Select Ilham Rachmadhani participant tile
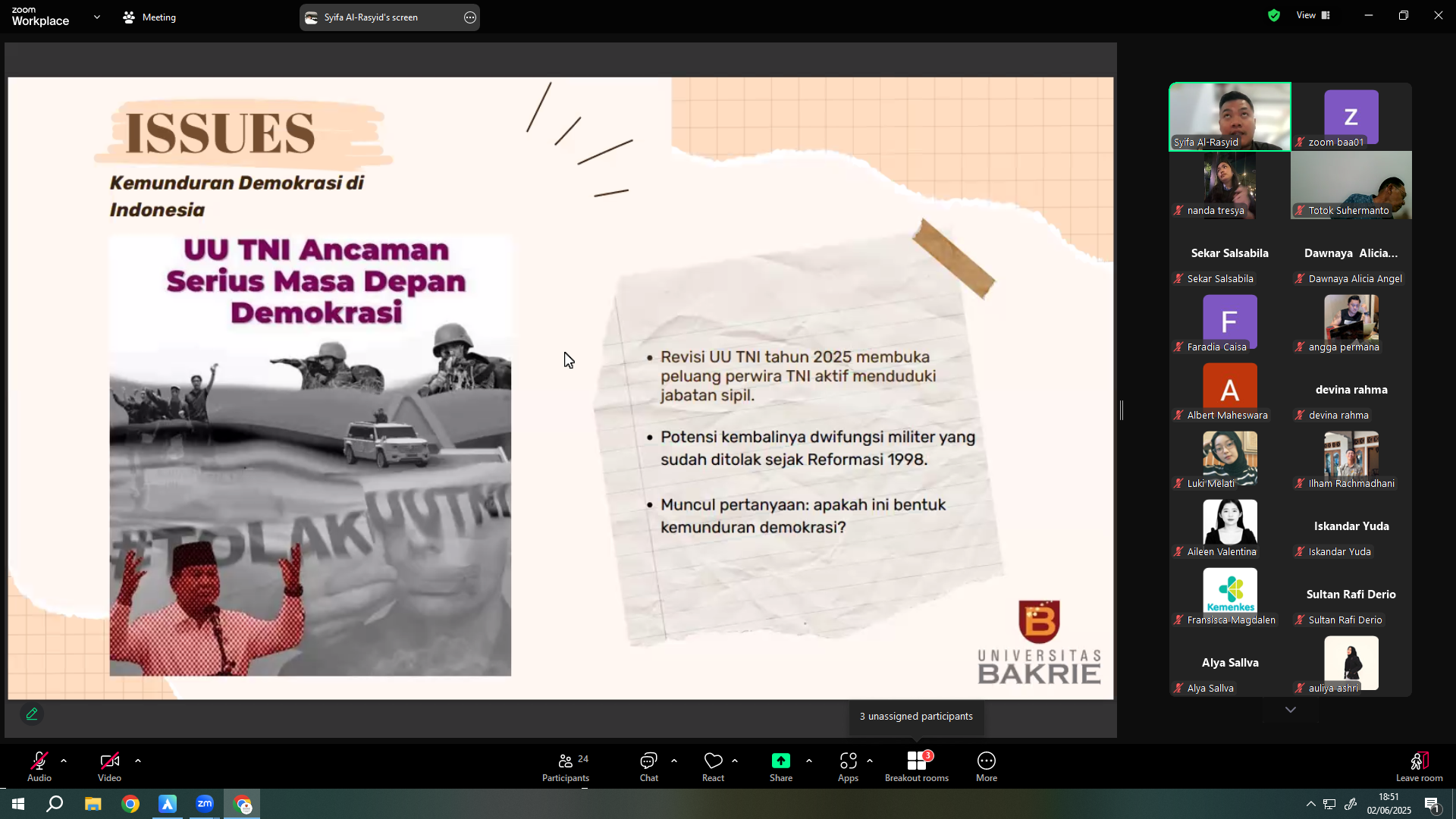 tap(1351, 458)
